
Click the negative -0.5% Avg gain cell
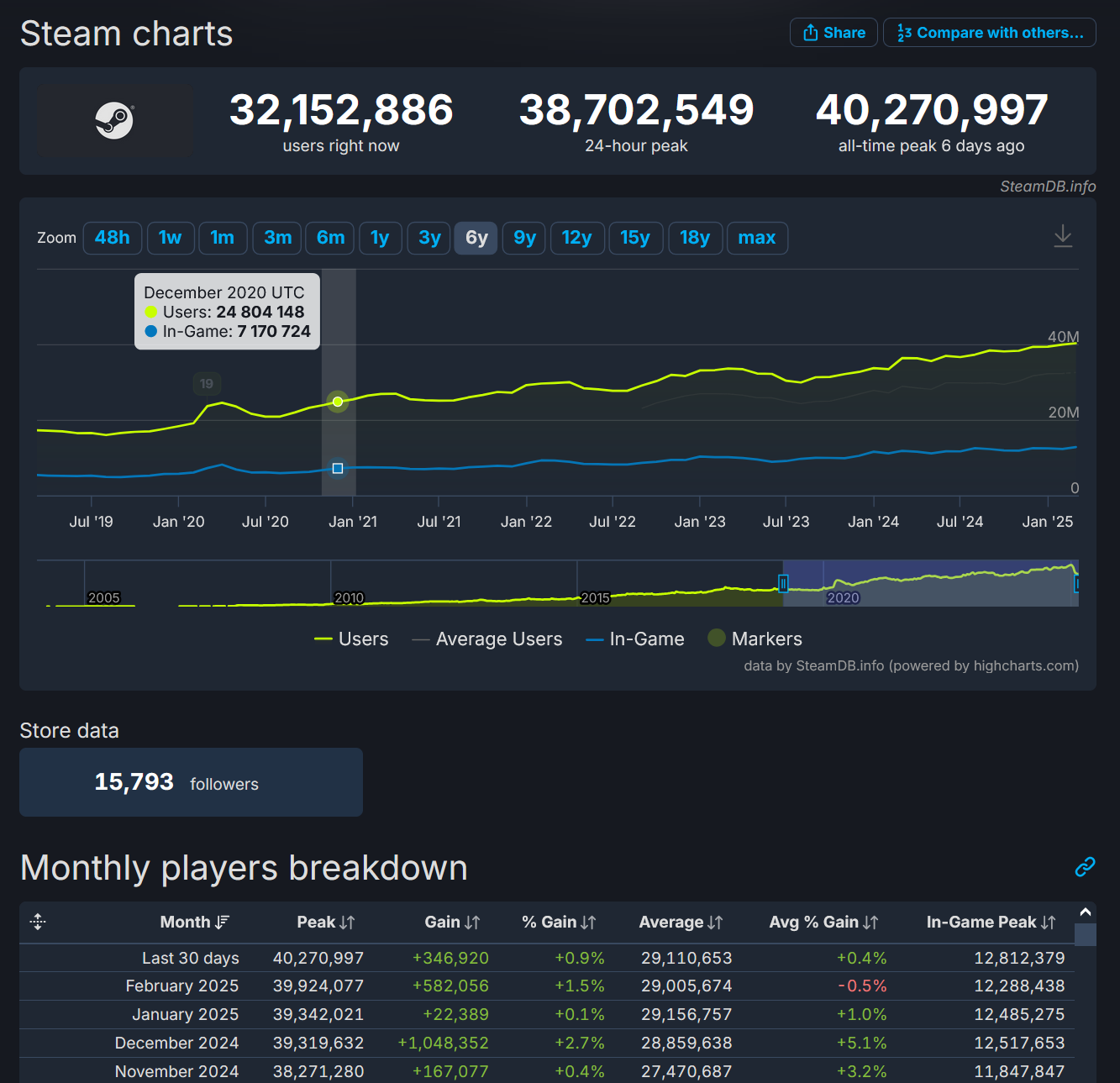tap(862, 986)
